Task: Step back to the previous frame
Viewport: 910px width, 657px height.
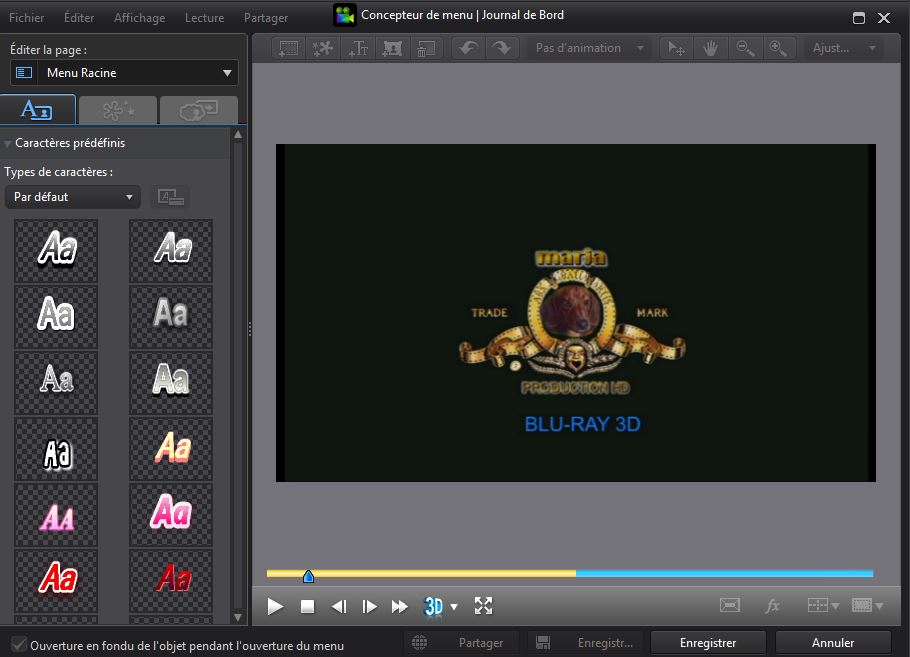Action: click(339, 607)
